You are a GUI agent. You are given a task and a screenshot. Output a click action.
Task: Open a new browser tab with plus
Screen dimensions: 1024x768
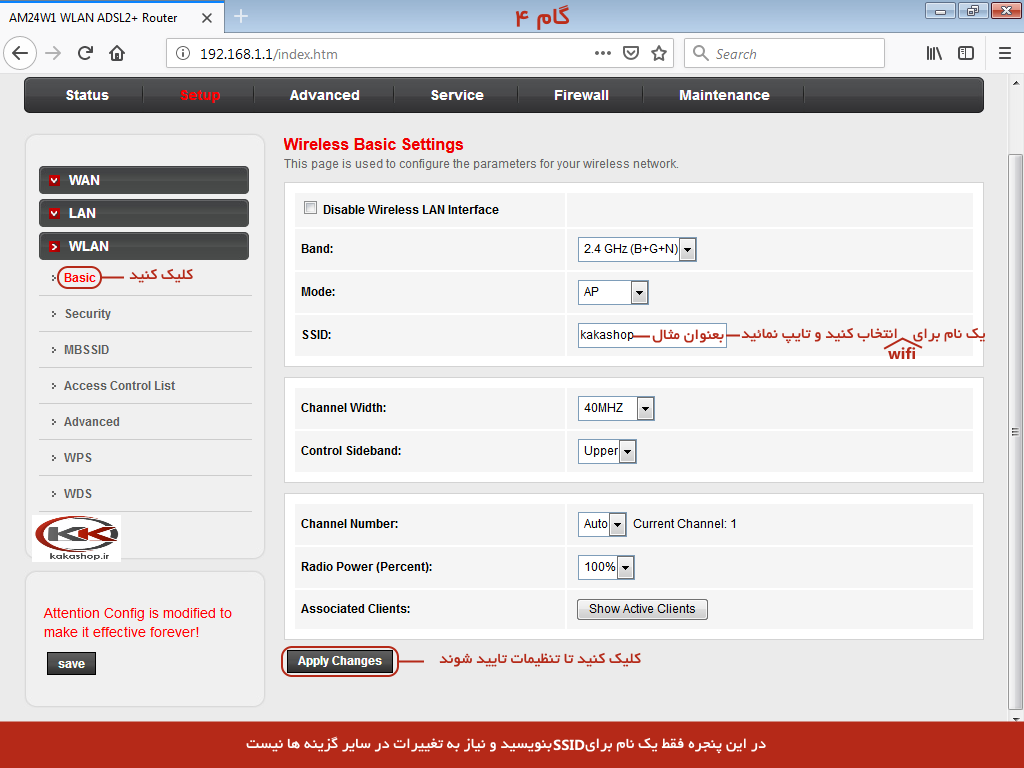(241, 16)
